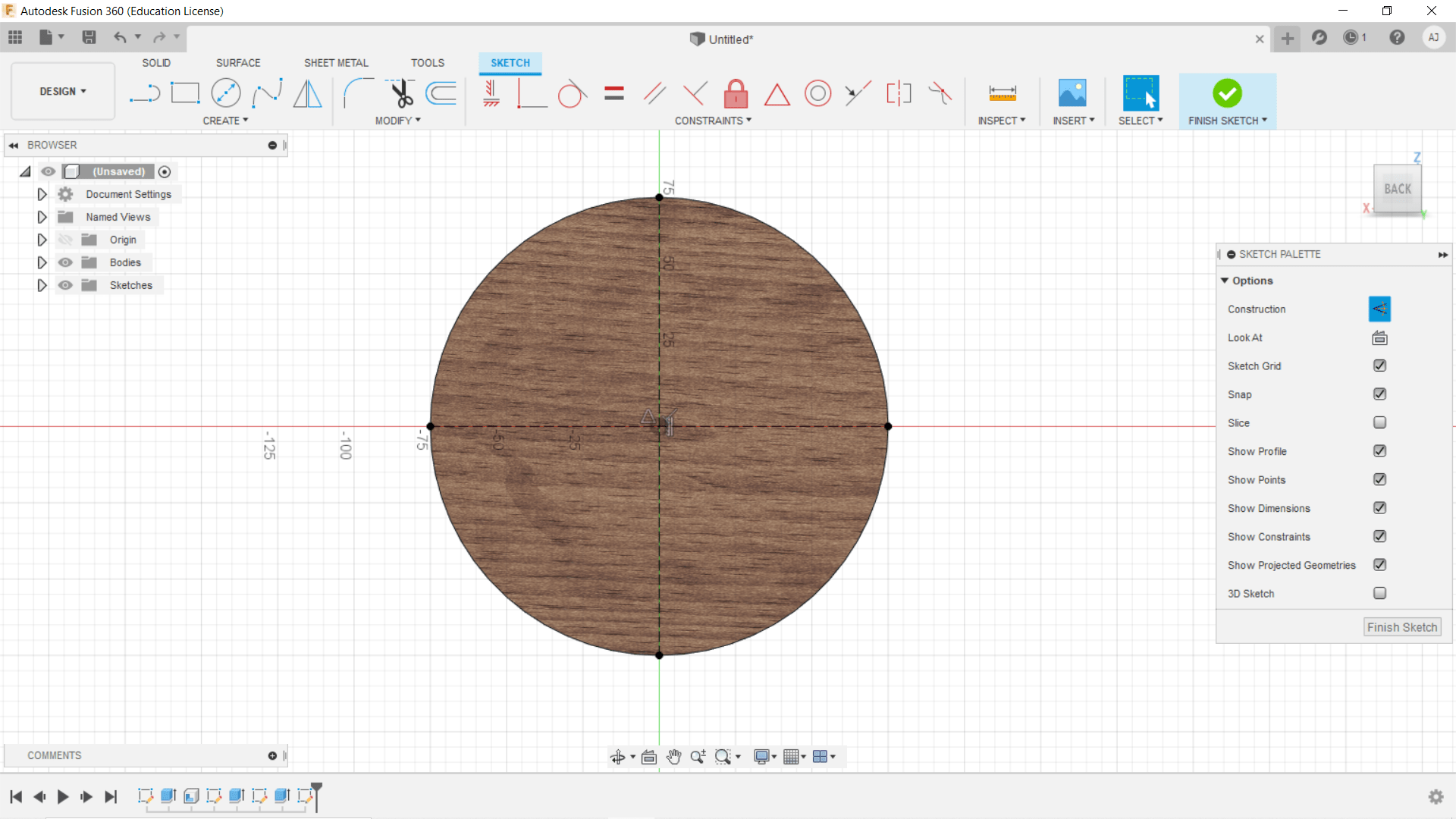Uncheck the Sketch Grid checkbox
The image size is (1456, 819).
pos(1379,366)
